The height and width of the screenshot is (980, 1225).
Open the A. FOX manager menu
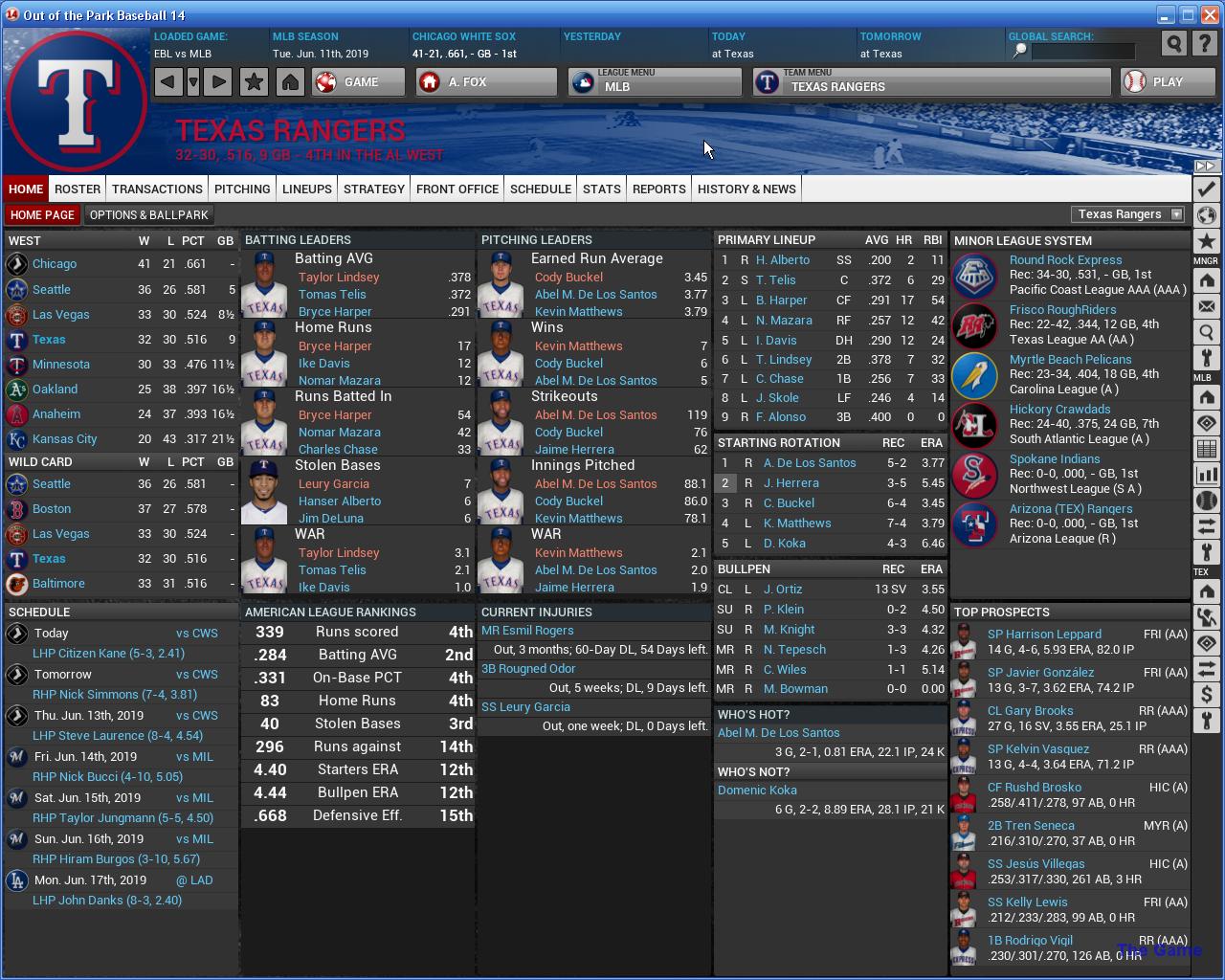[486, 81]
